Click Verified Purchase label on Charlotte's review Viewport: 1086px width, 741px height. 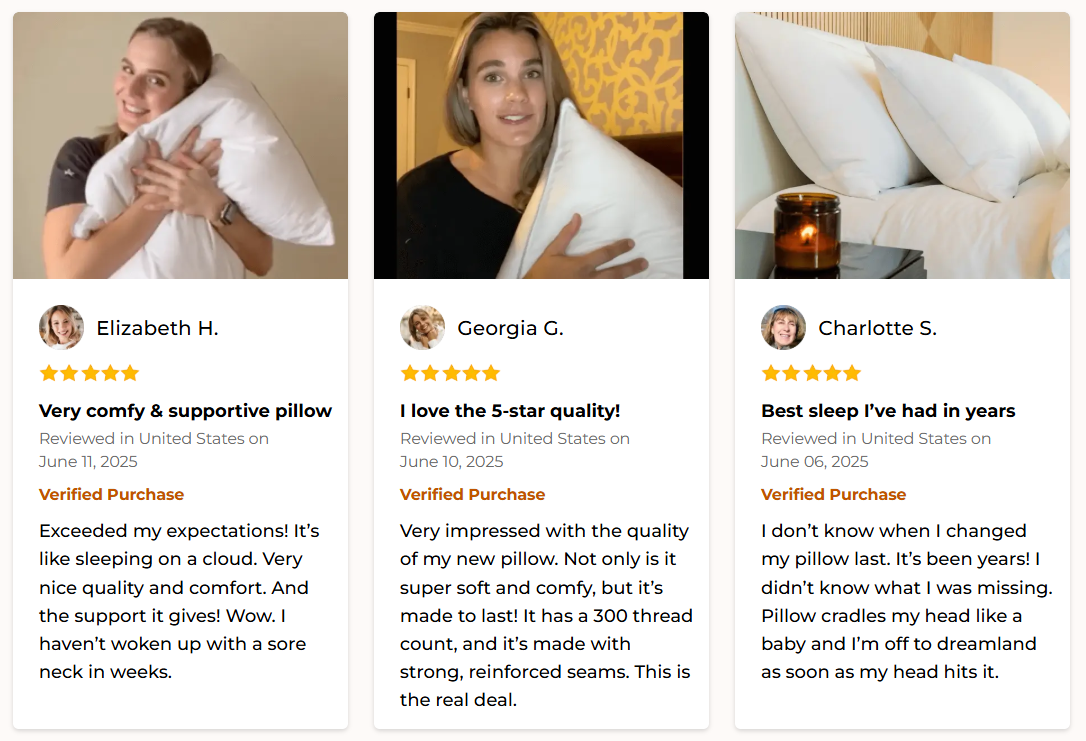tap(833, 494)
